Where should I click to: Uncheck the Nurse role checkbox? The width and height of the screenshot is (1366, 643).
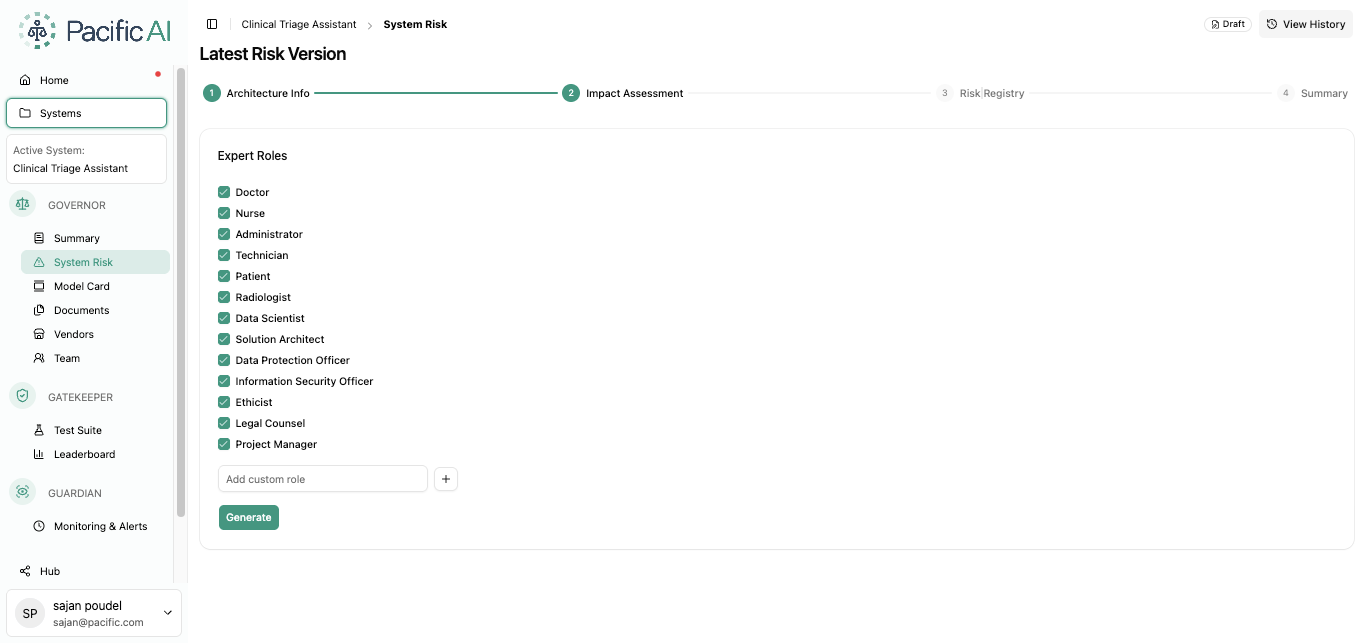[x=224, y=213]
